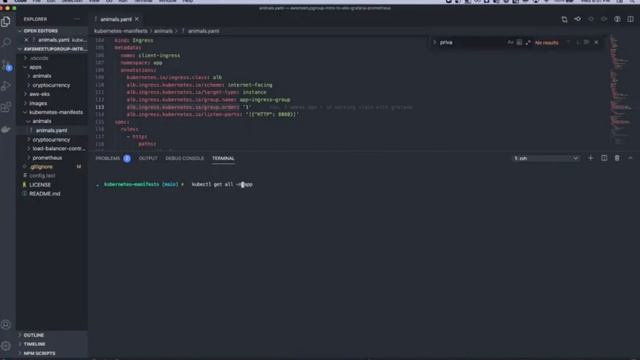Close animals.yaml in Open Editors list
640x360 pixels.
[26, 40]
